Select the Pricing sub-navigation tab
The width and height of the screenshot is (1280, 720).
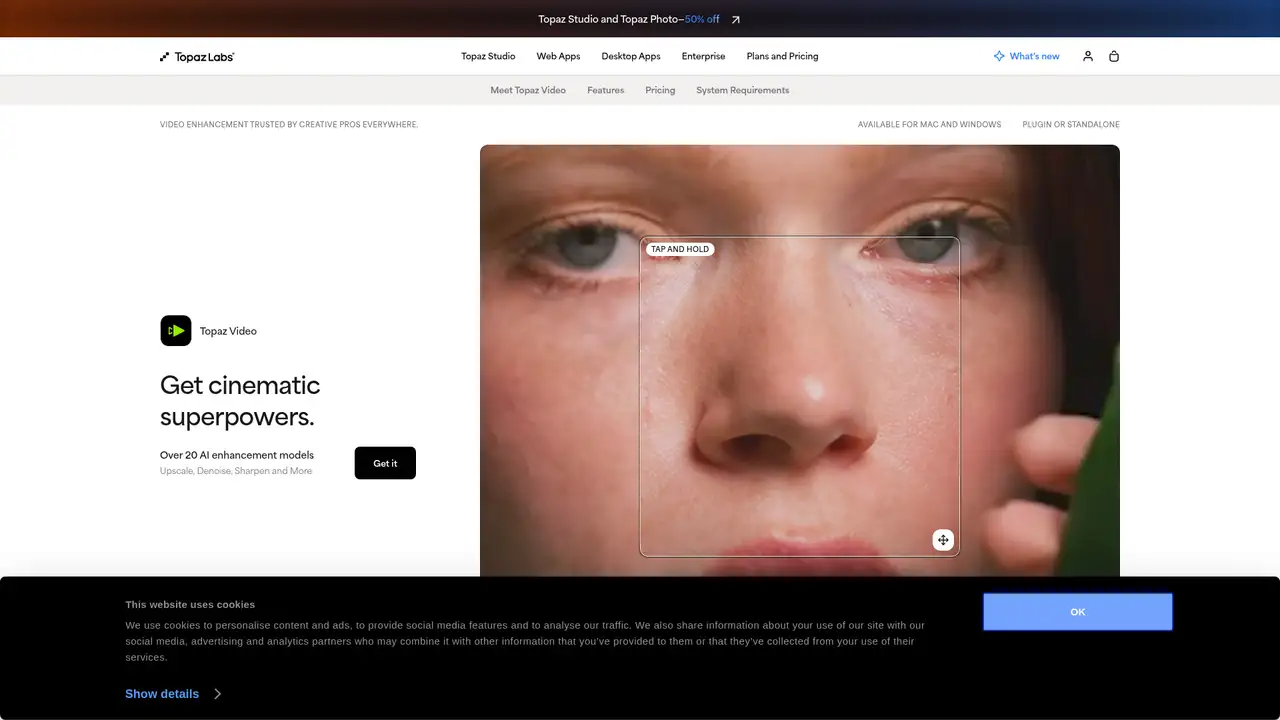[660, 90]
